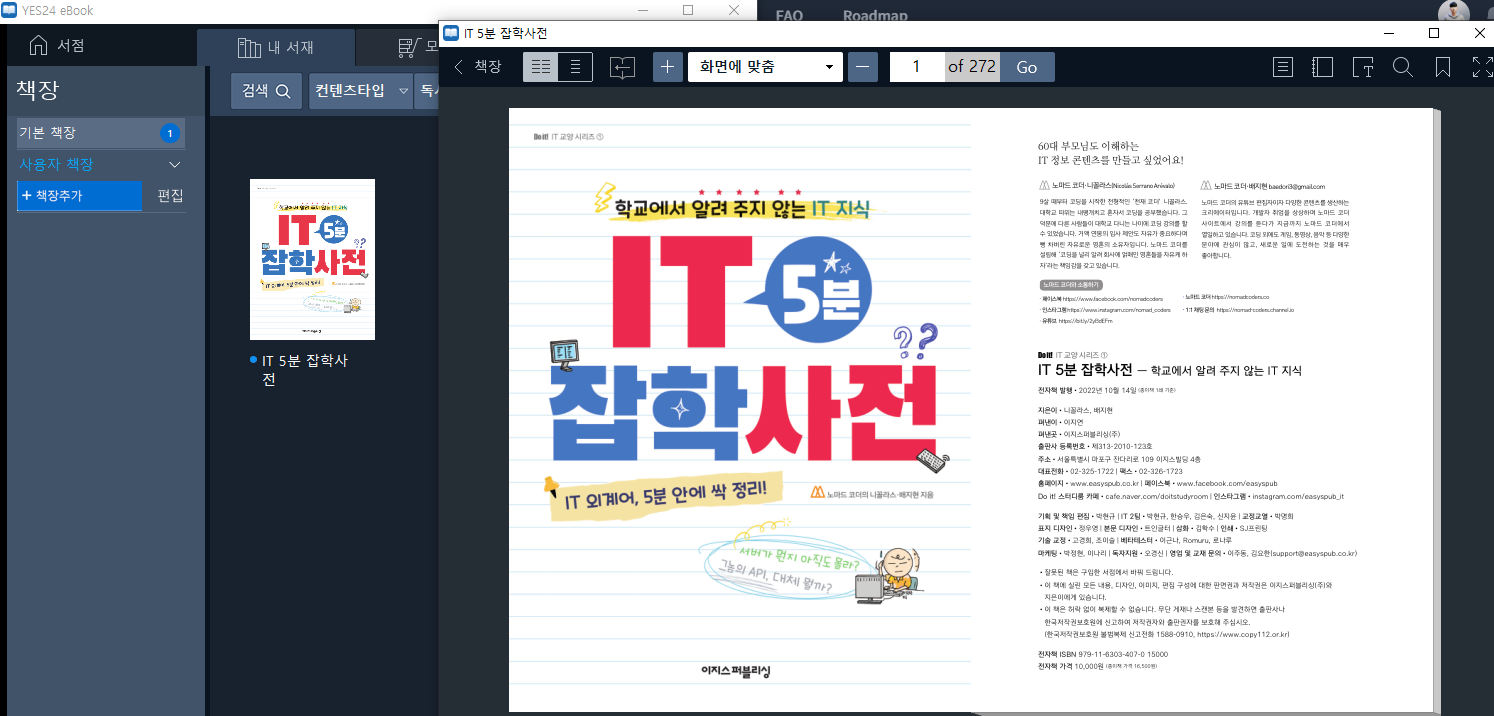Image resolution: width=1494 pixels, height=716 pixels.
Task: Go to 서점 in YES24 eBook window
Action: [56, 46]
